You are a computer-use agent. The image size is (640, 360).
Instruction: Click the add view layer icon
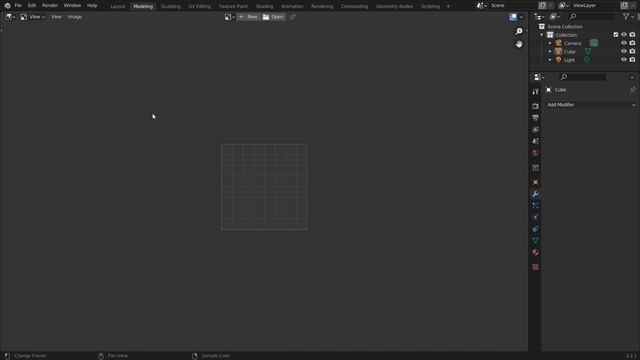(x=624, y=6)
